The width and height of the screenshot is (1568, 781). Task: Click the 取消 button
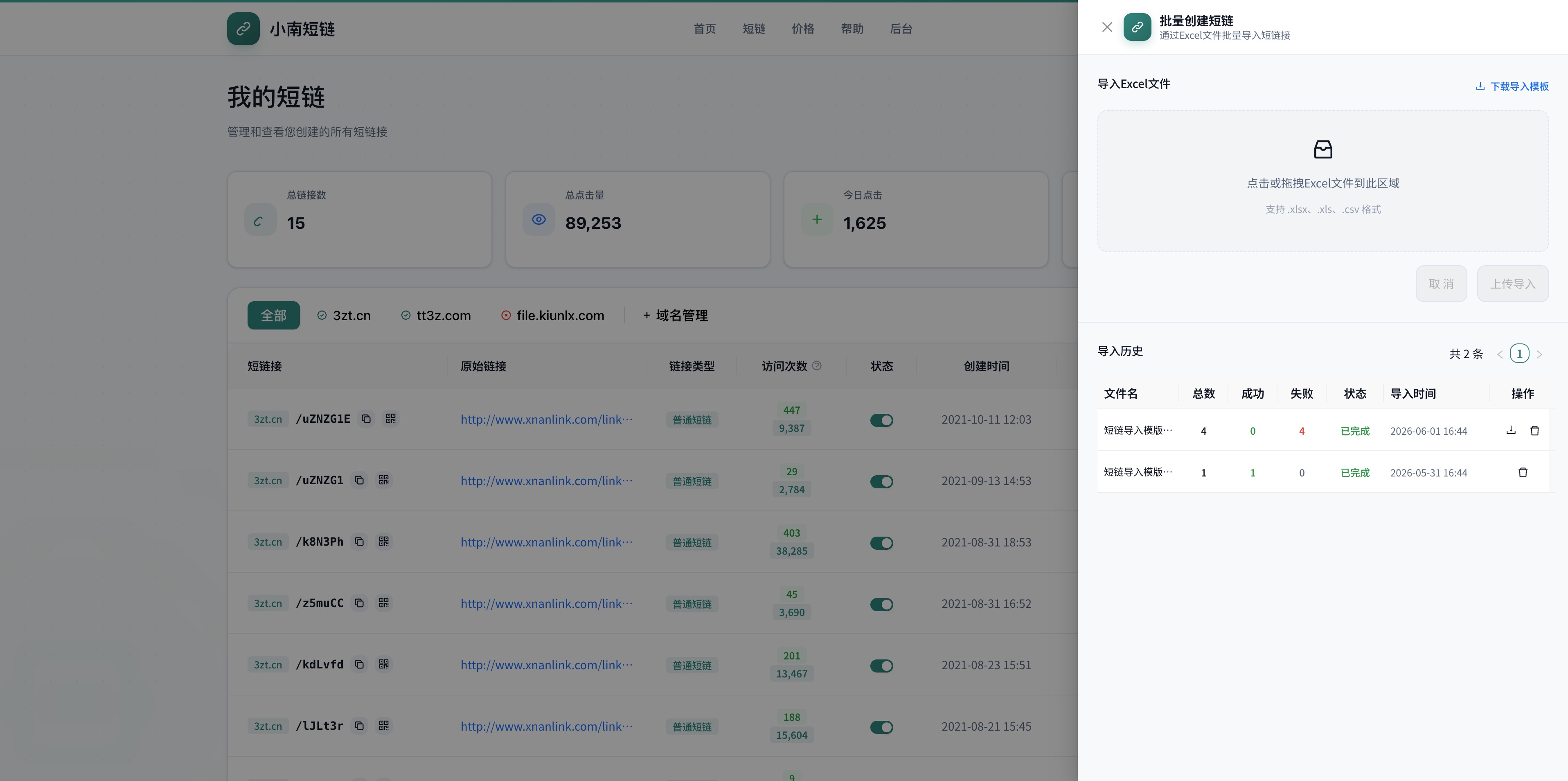coord(1441,284)
